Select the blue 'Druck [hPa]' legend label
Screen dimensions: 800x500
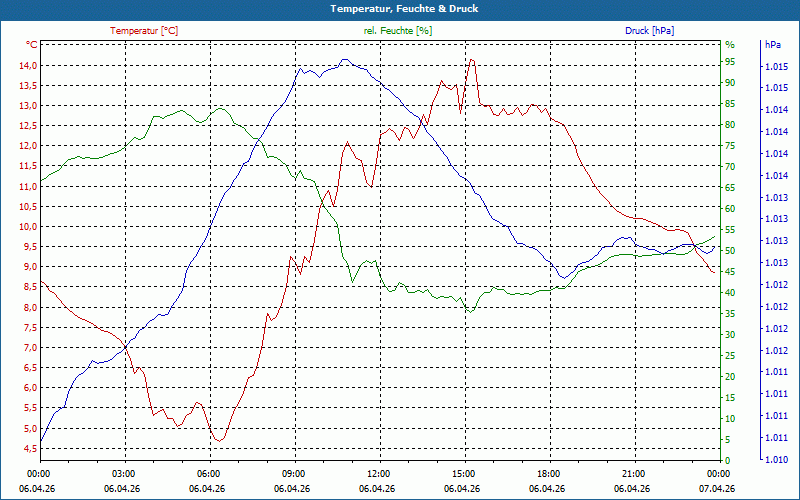649,31
